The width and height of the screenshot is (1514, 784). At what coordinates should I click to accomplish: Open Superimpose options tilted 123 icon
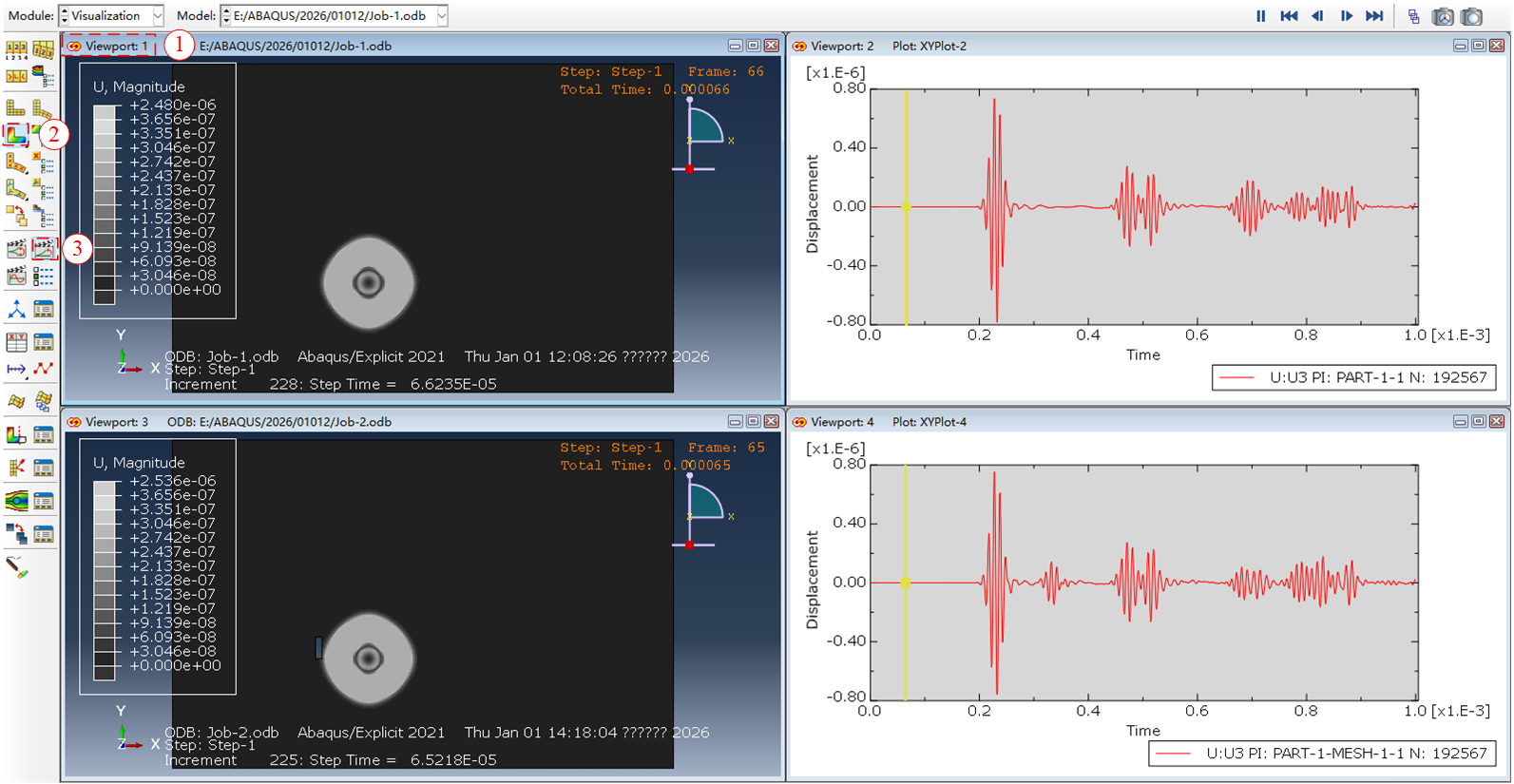44,49
